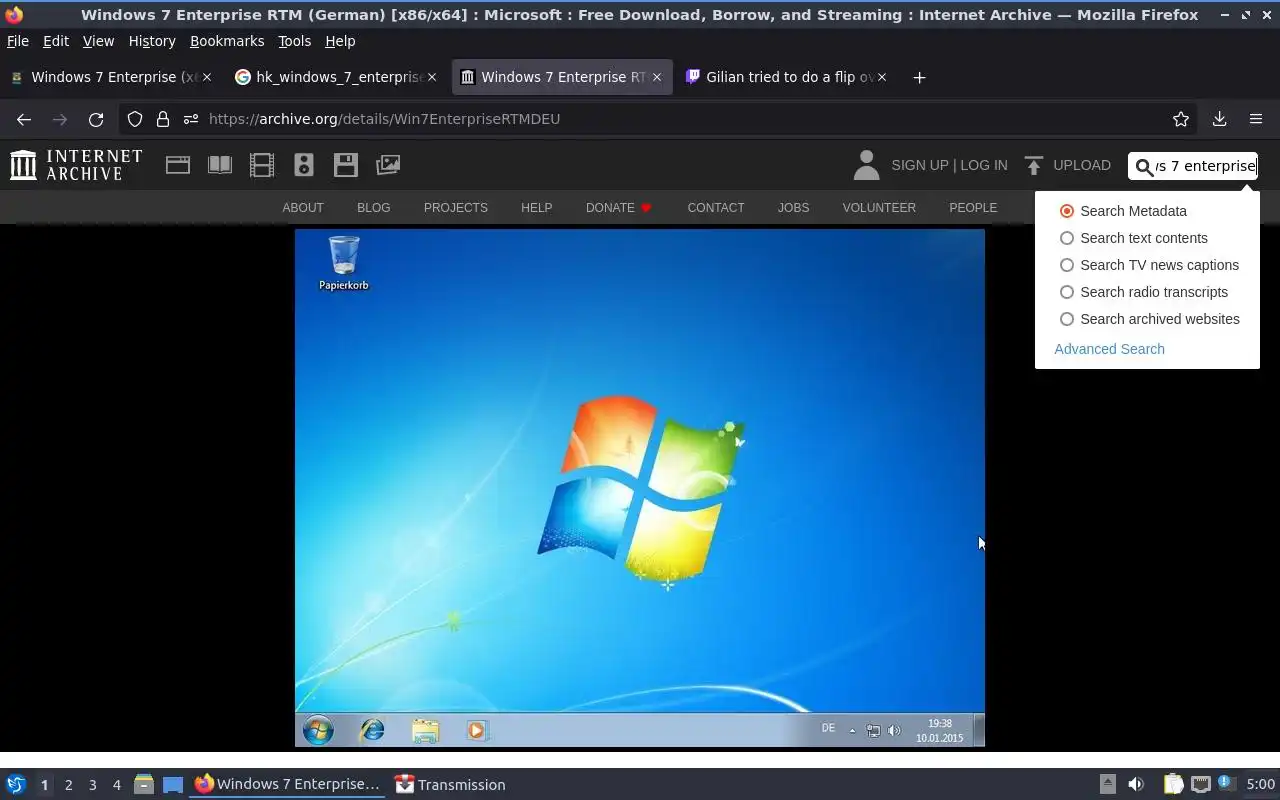Click the network icon in system tray

coord(1201,784)
